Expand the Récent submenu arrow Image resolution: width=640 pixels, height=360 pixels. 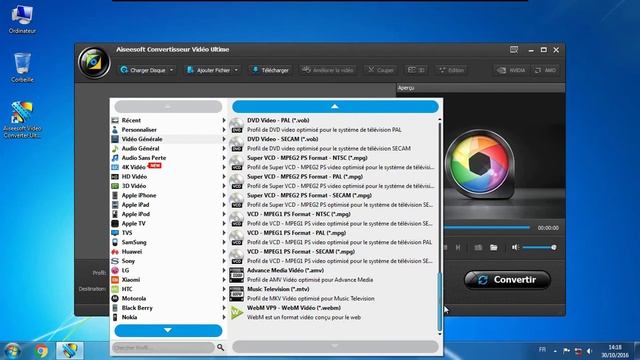[x=224, y=120]
